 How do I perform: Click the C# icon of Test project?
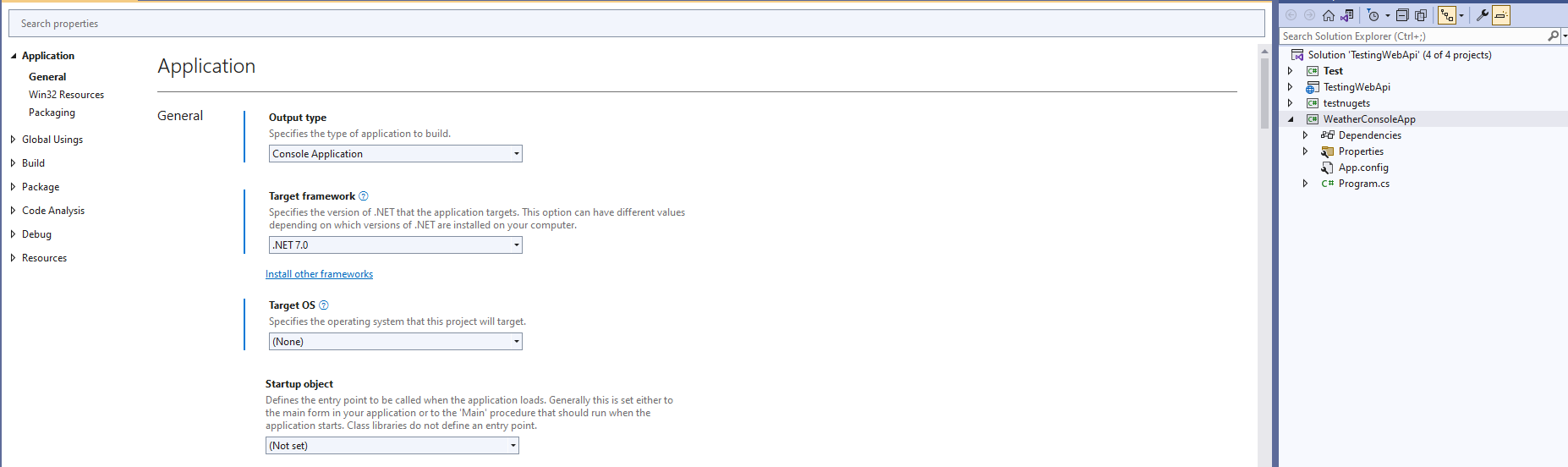click(x=1313, y=71)
